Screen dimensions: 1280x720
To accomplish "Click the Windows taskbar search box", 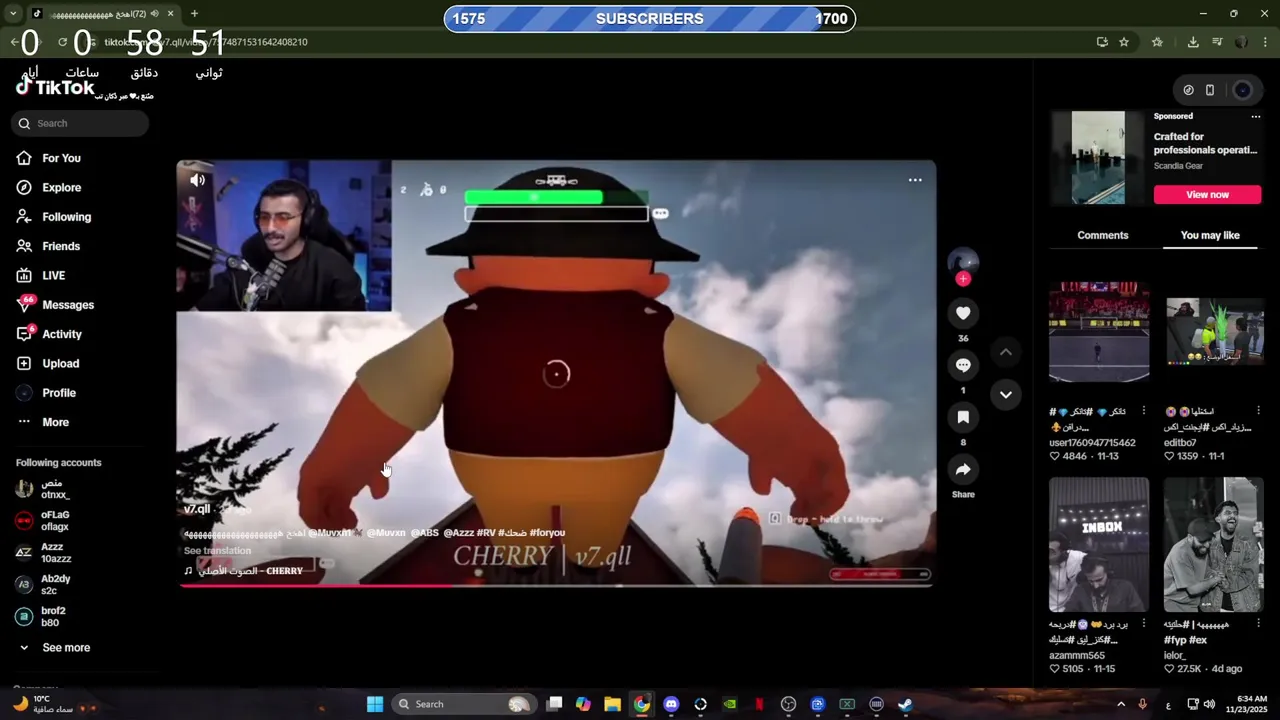I will pyautogui.click(x=463, y=704).
